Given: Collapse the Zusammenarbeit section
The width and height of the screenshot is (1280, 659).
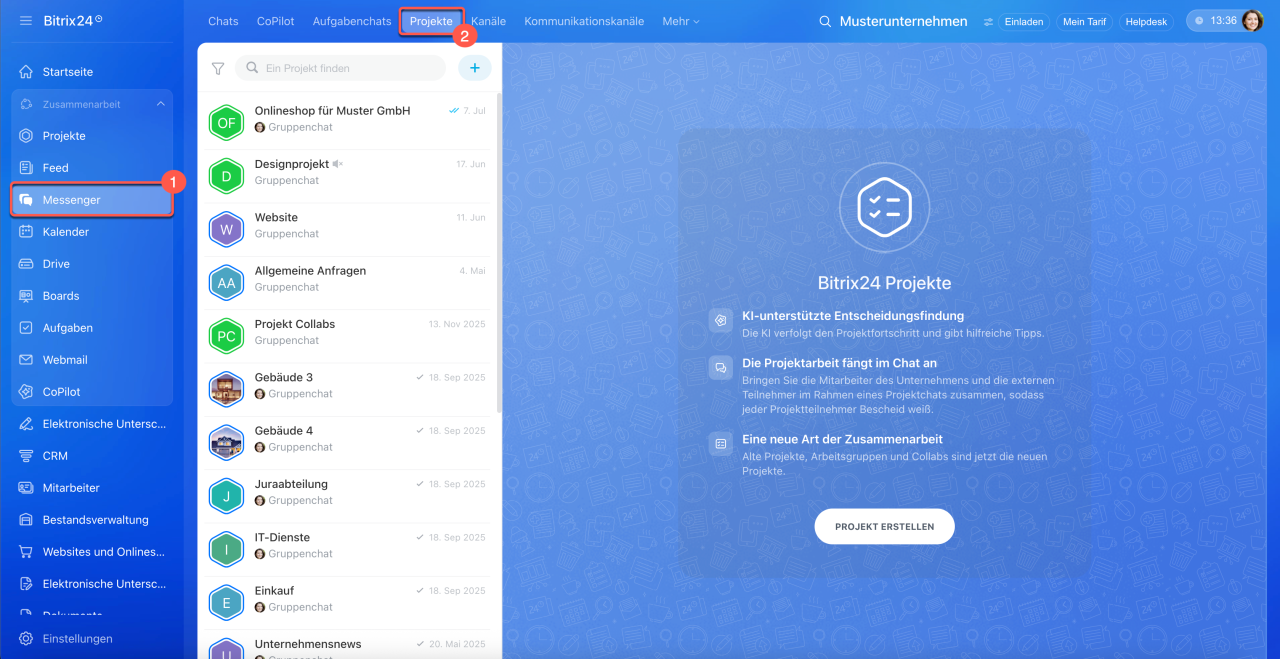Looking at the screenshot, I should pos(161,104).
